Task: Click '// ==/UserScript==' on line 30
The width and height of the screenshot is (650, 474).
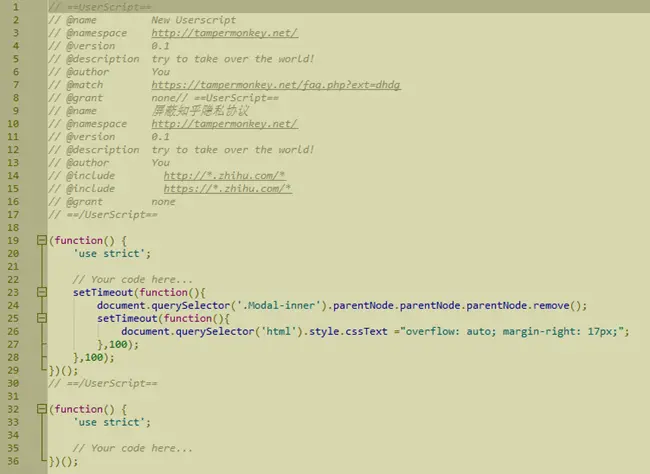Action: click(x=103, y=383)
